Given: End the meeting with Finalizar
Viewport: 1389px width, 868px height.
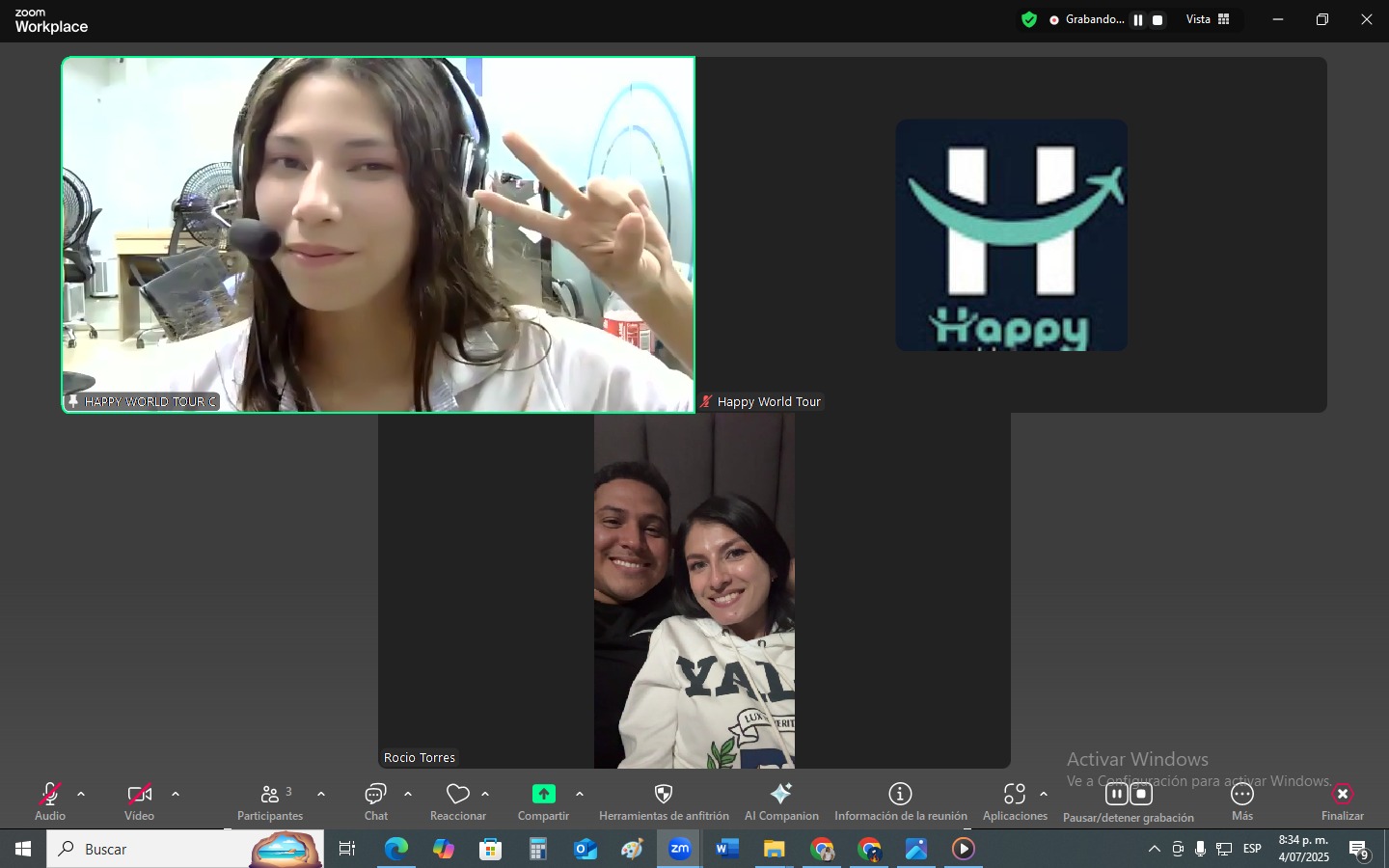Looking at the screenshot, I should click(1342, 800).
